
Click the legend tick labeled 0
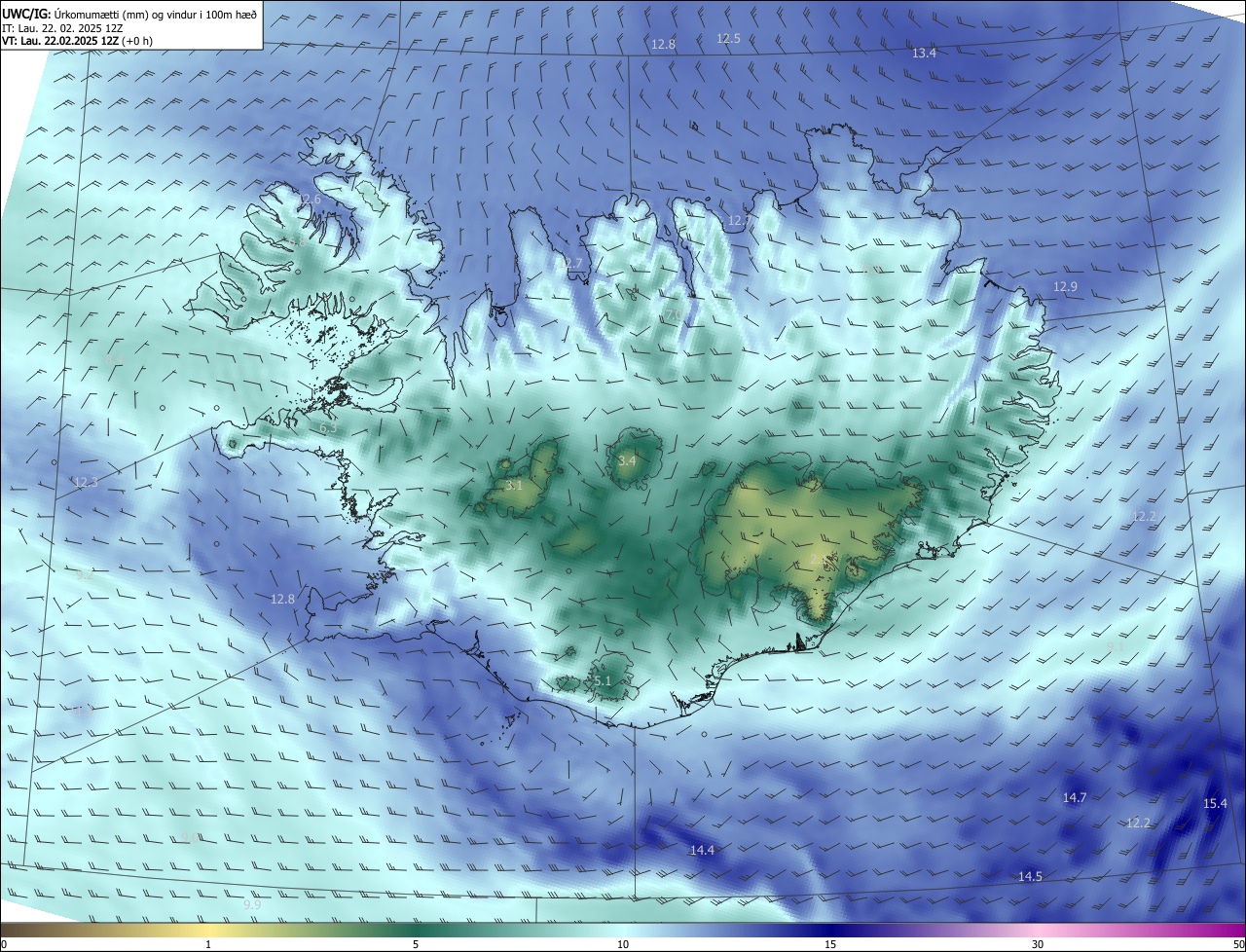pyautogui.click(x=4, y=944)
